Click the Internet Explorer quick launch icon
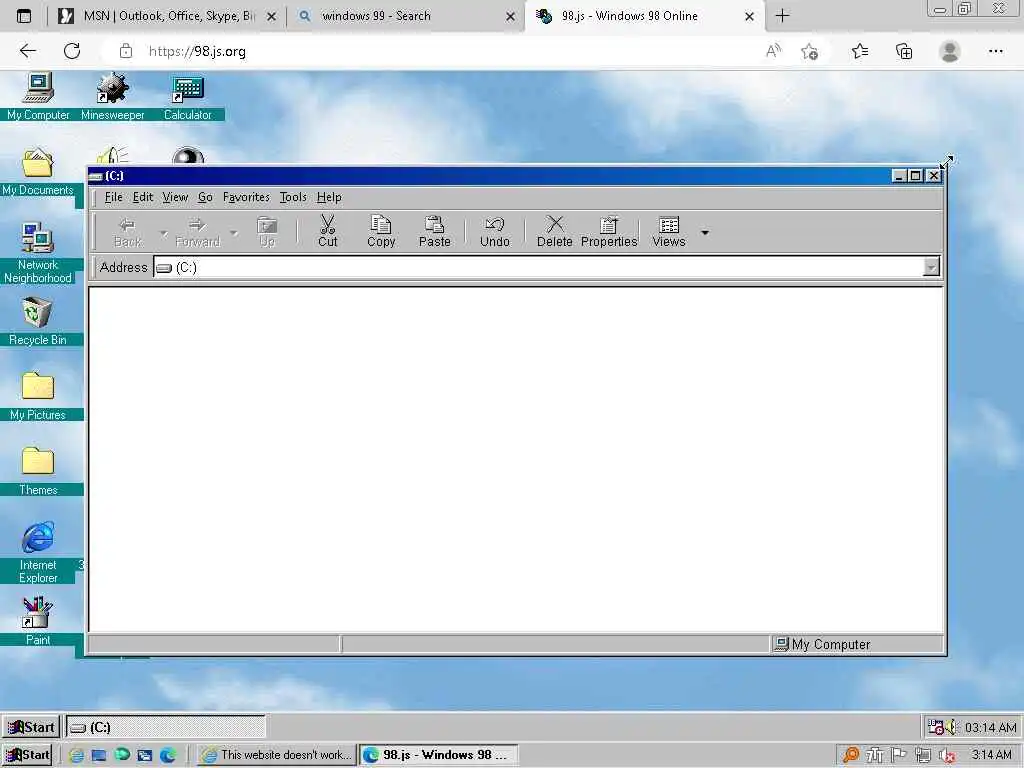The height and width of the screenshot is (768, 1024). pyautogui.click(x=76, y=755)
